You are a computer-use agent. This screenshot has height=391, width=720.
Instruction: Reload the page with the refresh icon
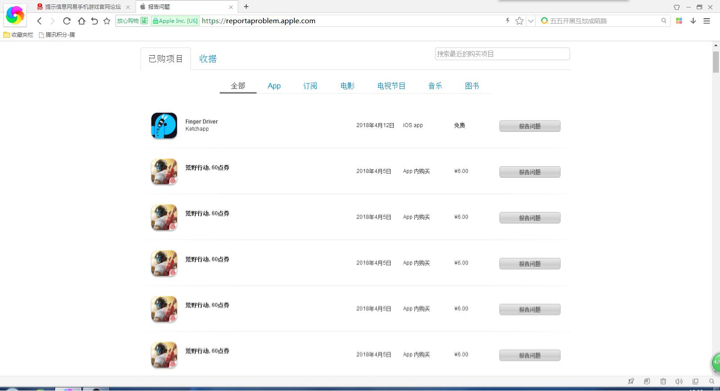click(67, 21)
